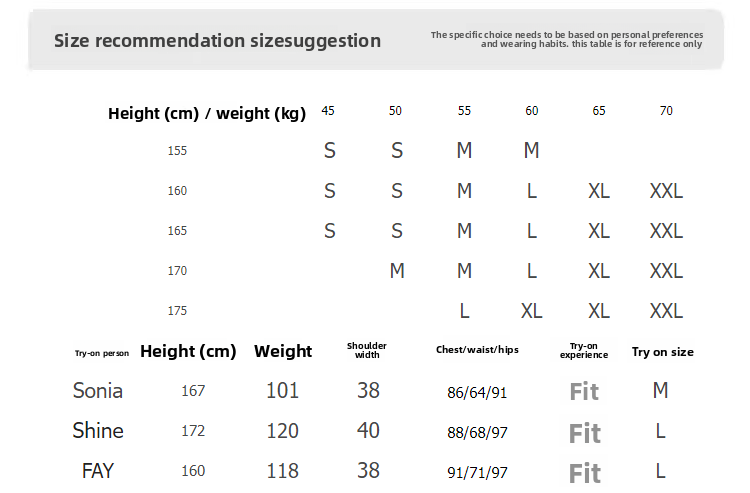Select the try-on person Shine

click(98, 431)
